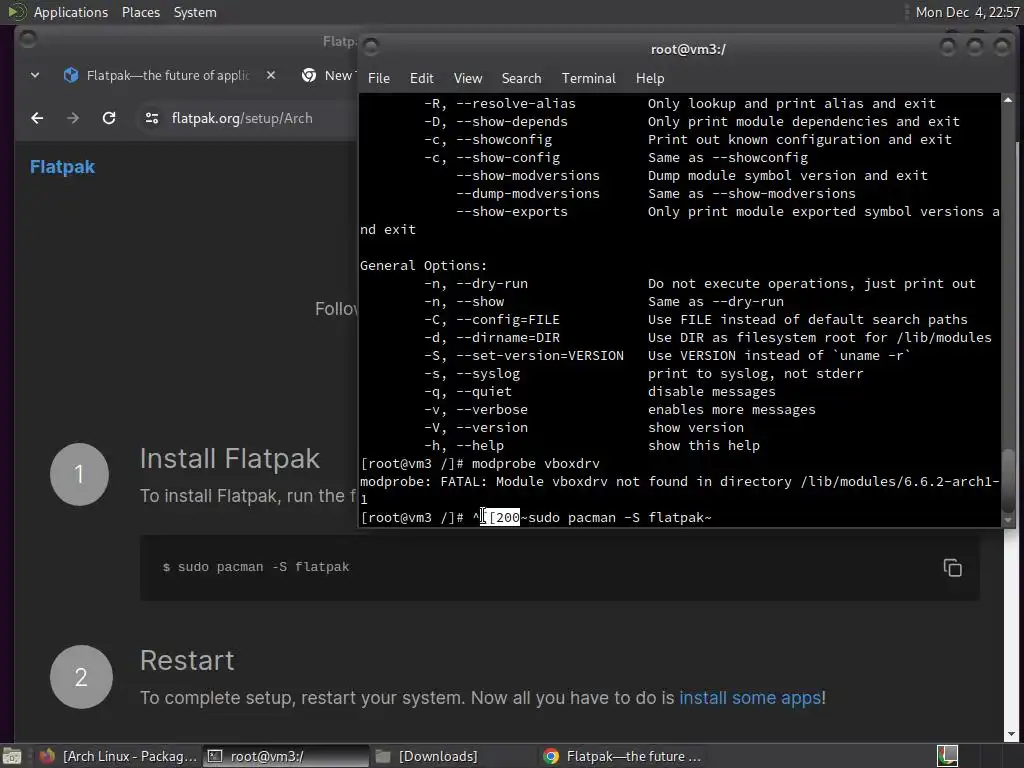Switch to the New Tab browser tab
1024x768 pixels.
[327, 76]
